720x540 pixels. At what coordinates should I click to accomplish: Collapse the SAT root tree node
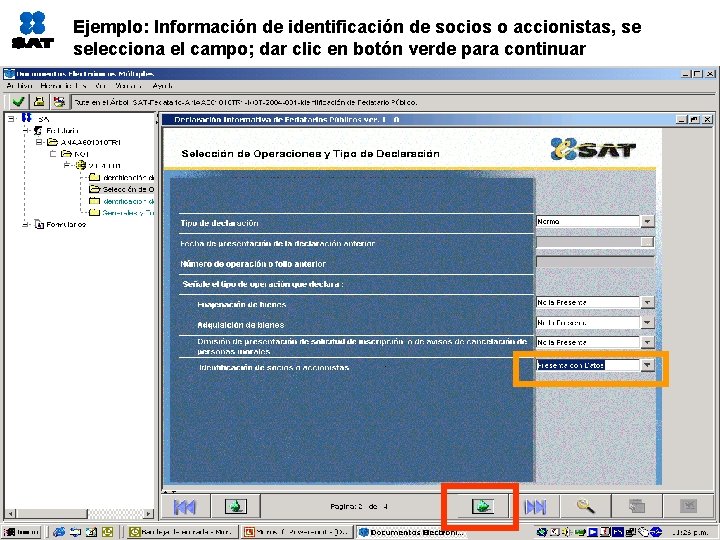11,118
